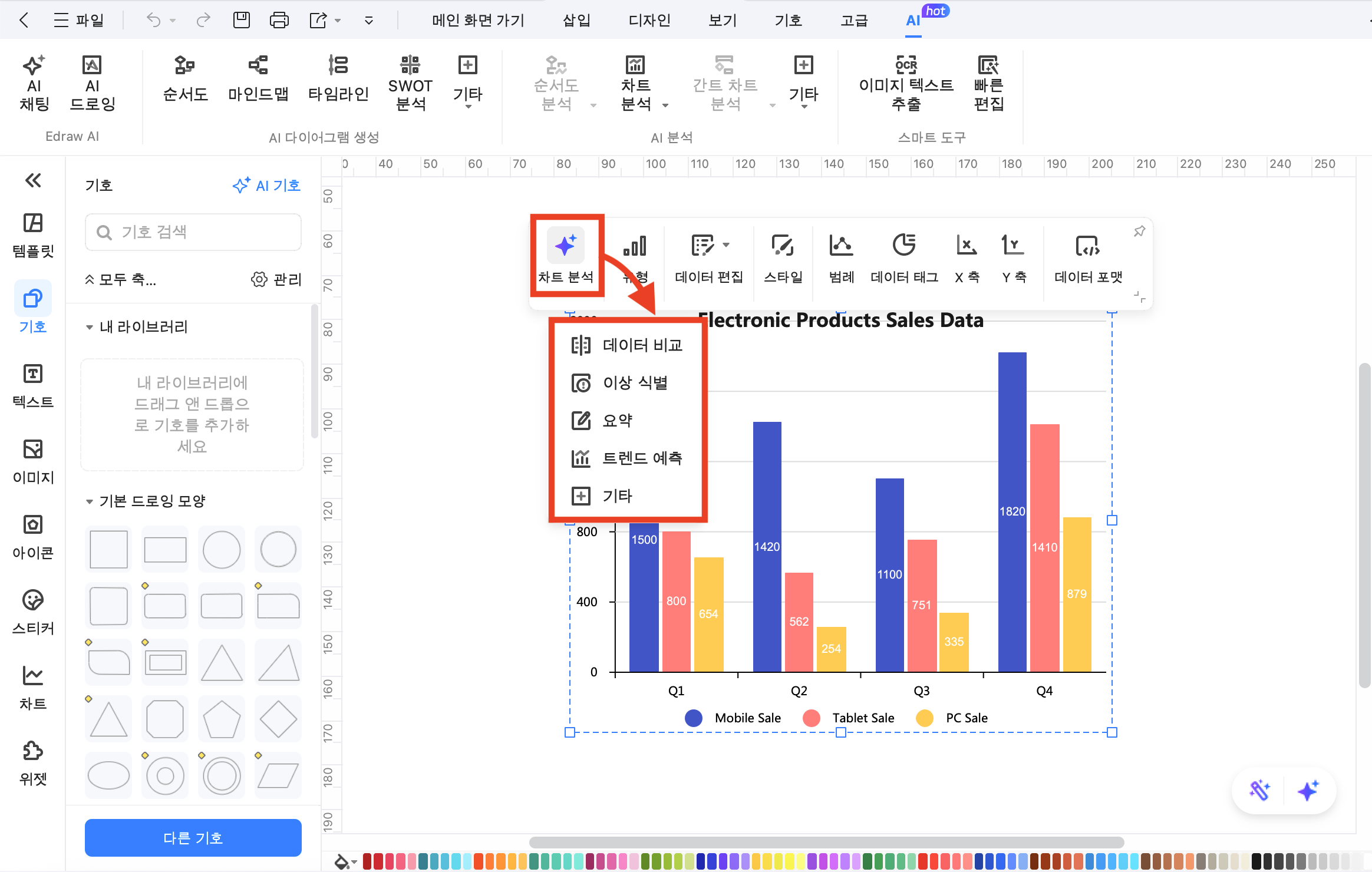Select the pentagon shape thumbnail

click(222, 719)
